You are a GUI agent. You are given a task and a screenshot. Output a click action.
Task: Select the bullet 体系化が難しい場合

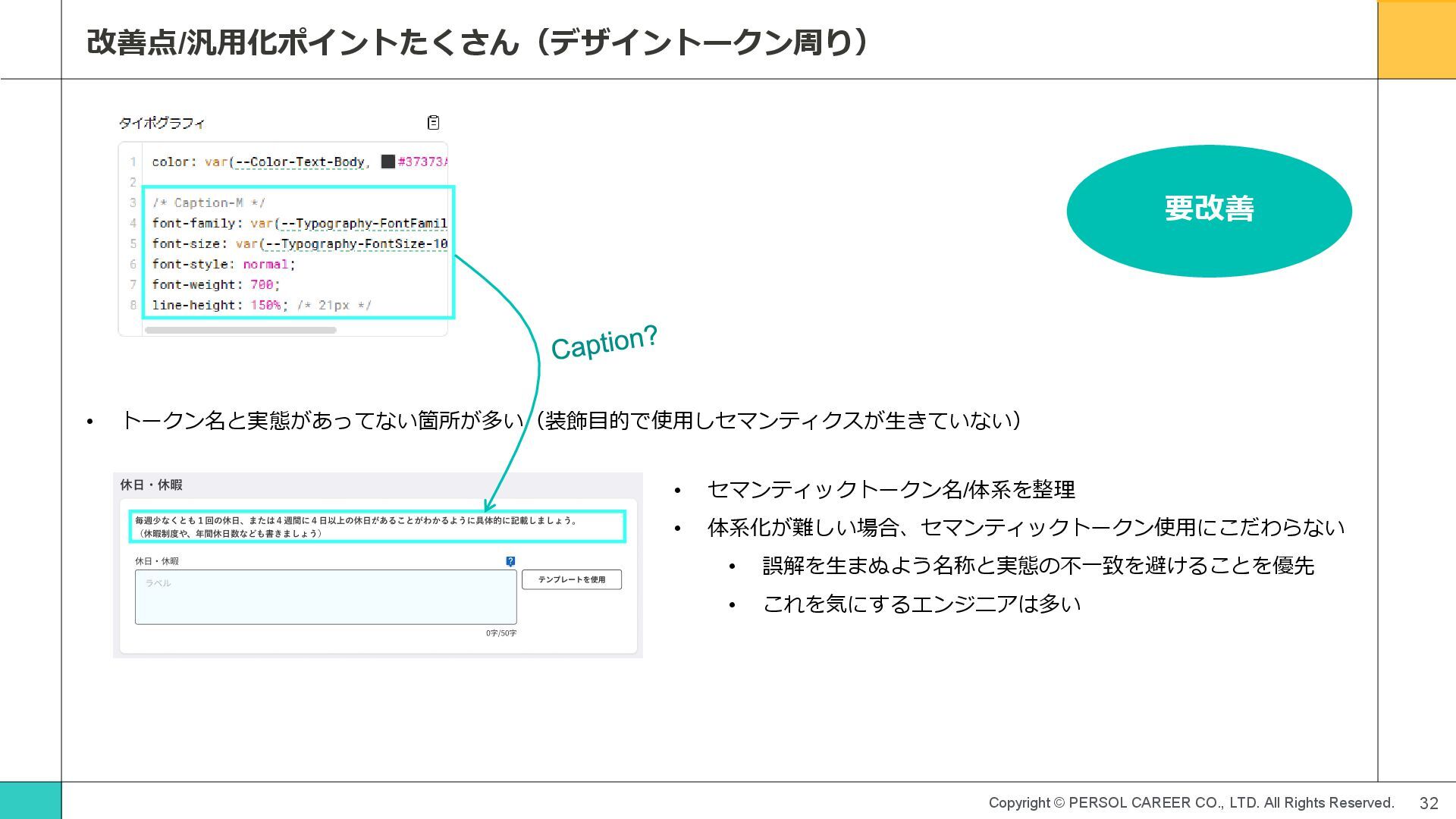(x=1026, y=528)
